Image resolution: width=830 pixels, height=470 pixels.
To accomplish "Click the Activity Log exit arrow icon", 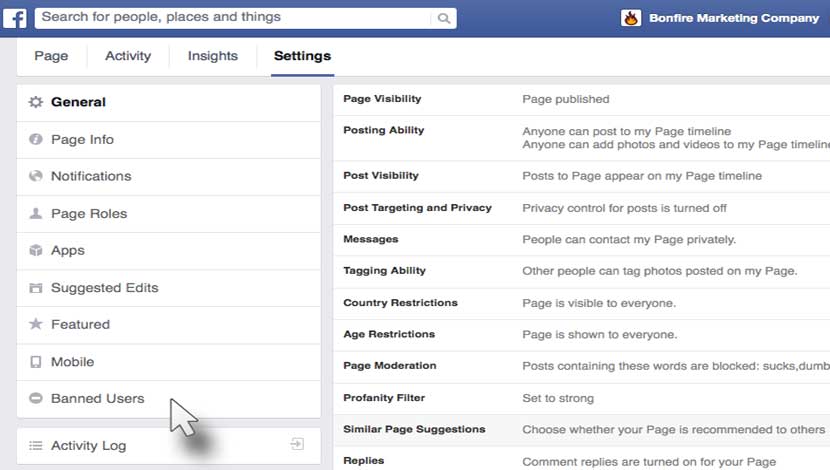I will coord(297,444).
